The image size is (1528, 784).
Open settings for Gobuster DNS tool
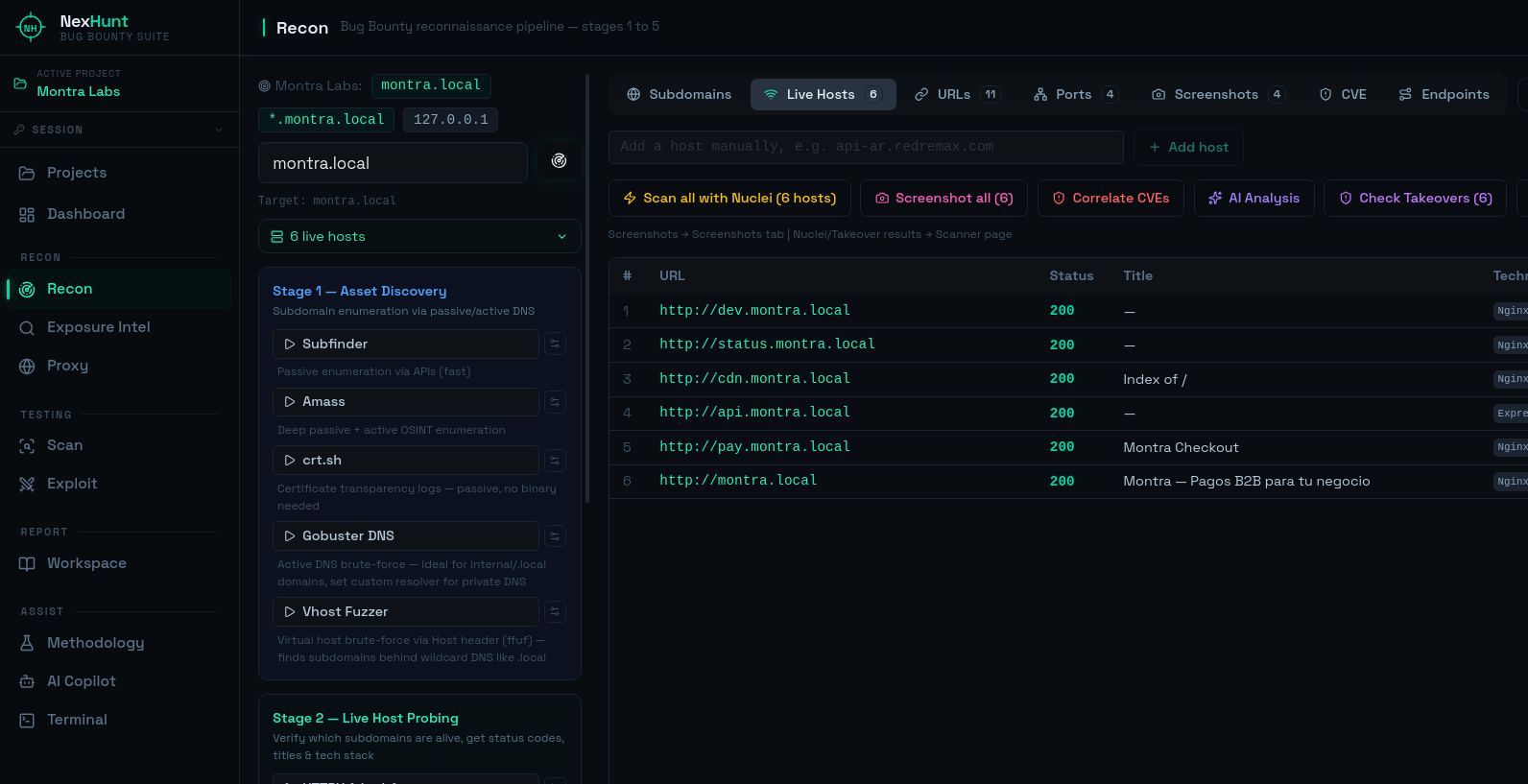[555, 536]
